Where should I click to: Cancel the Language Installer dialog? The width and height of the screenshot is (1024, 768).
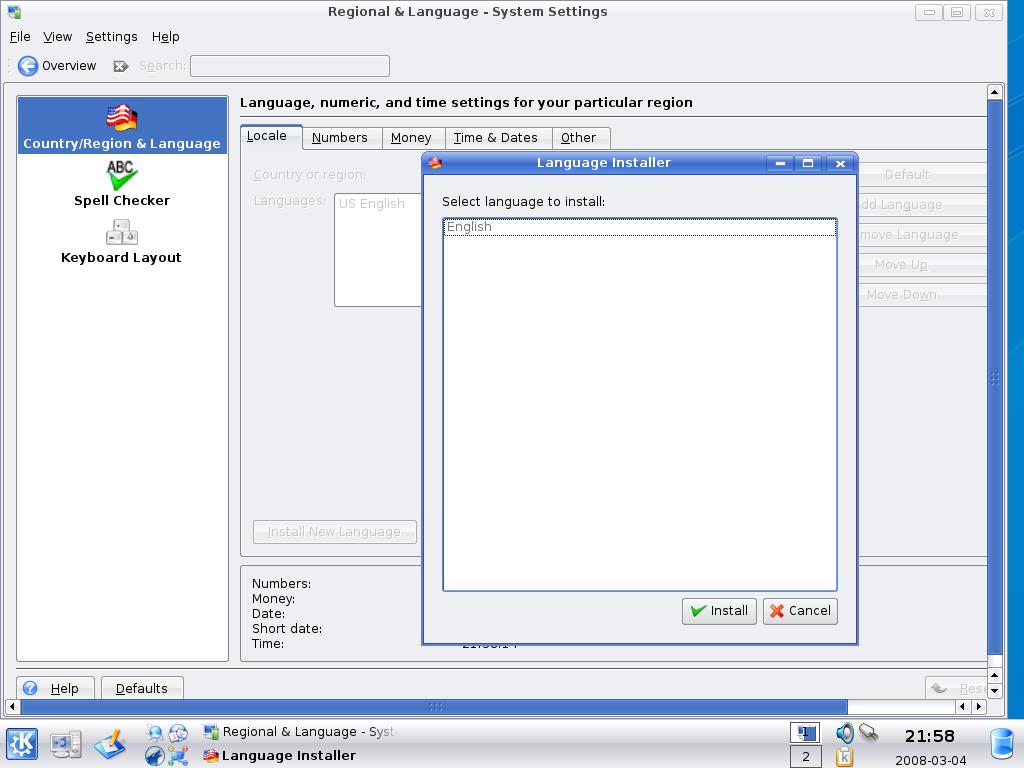point(800,611)
